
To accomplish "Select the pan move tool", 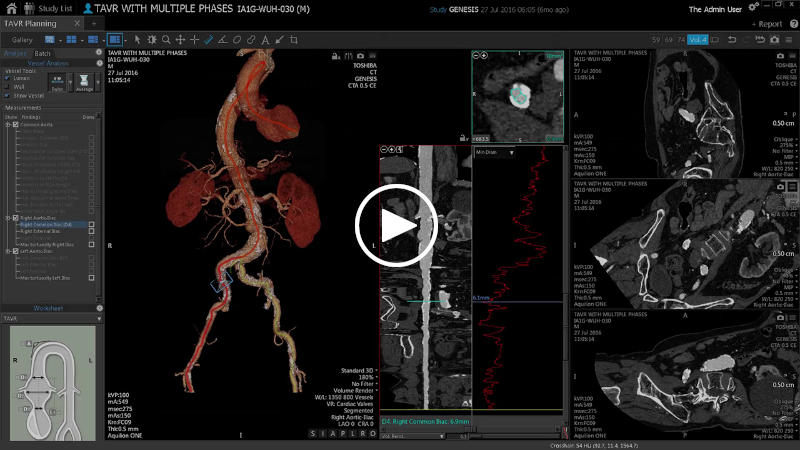I will 180,40.
